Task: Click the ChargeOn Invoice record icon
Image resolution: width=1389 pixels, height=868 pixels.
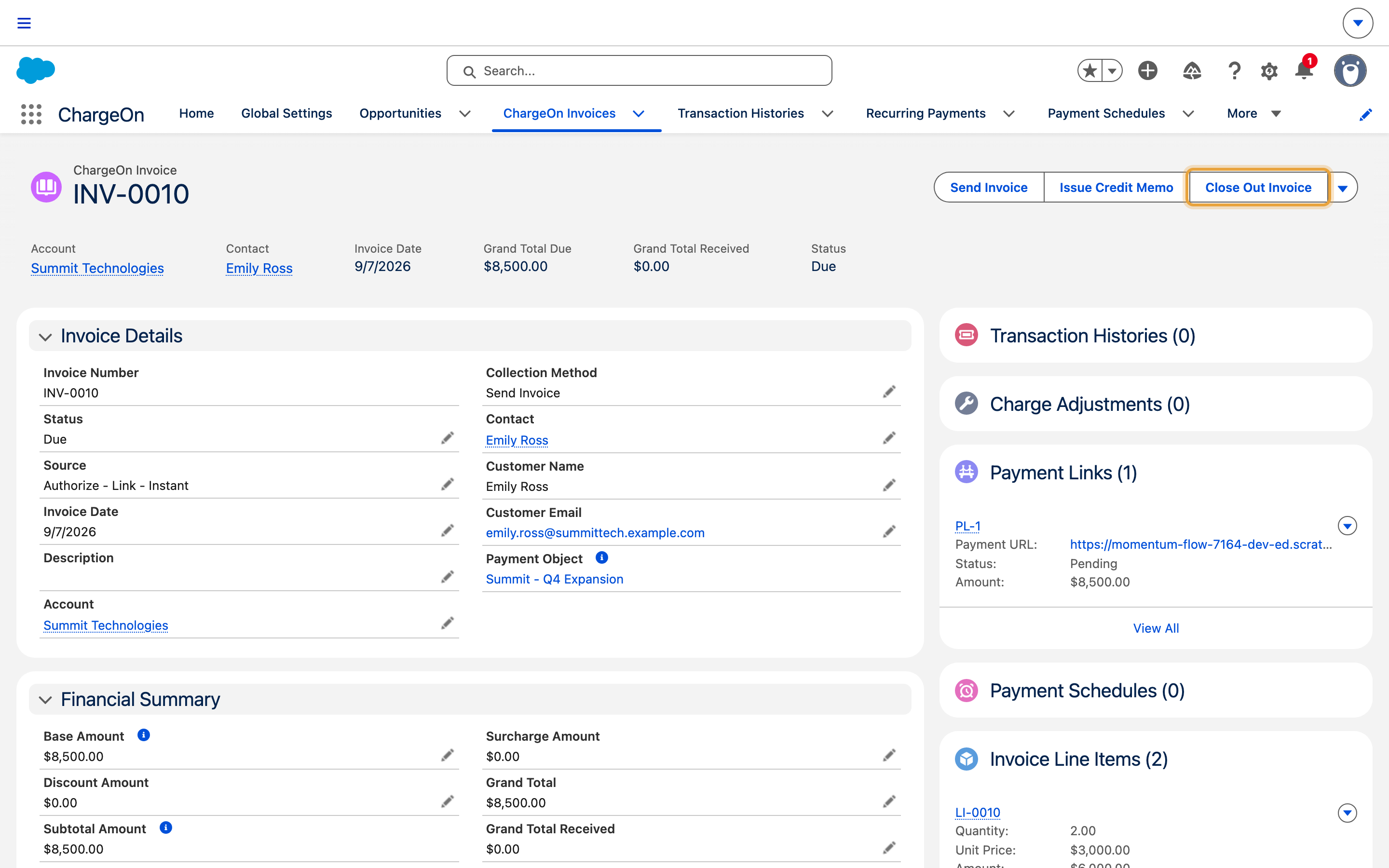Action: click(x=46, y=187)
